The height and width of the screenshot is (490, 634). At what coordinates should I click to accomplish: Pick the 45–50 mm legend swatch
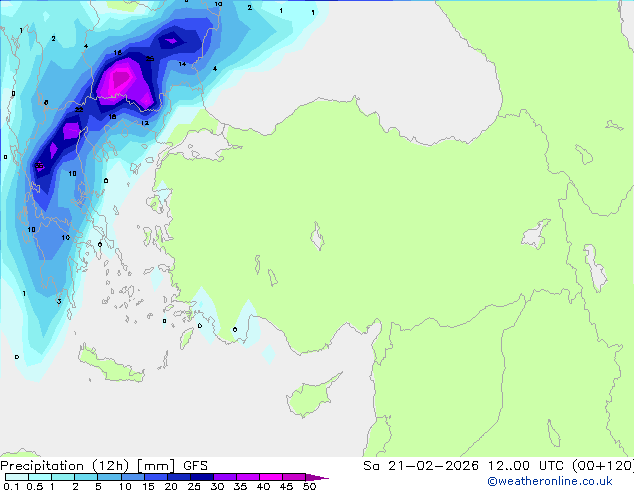click(294, 477)
